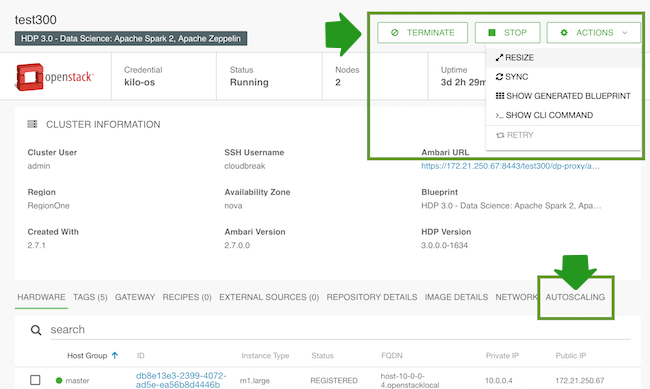Select Show Generated Blueprint option
This screenshot has height=389, width=650.
563,96
